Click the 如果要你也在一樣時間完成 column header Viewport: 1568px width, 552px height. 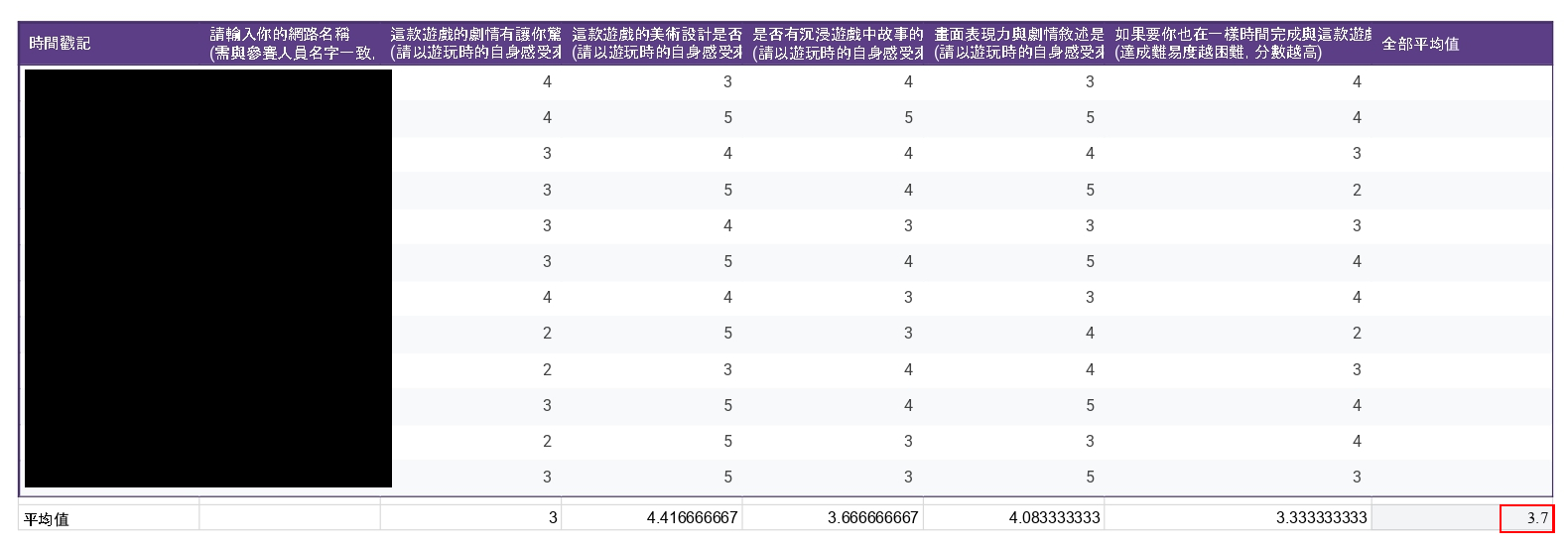pos(1240,44)
